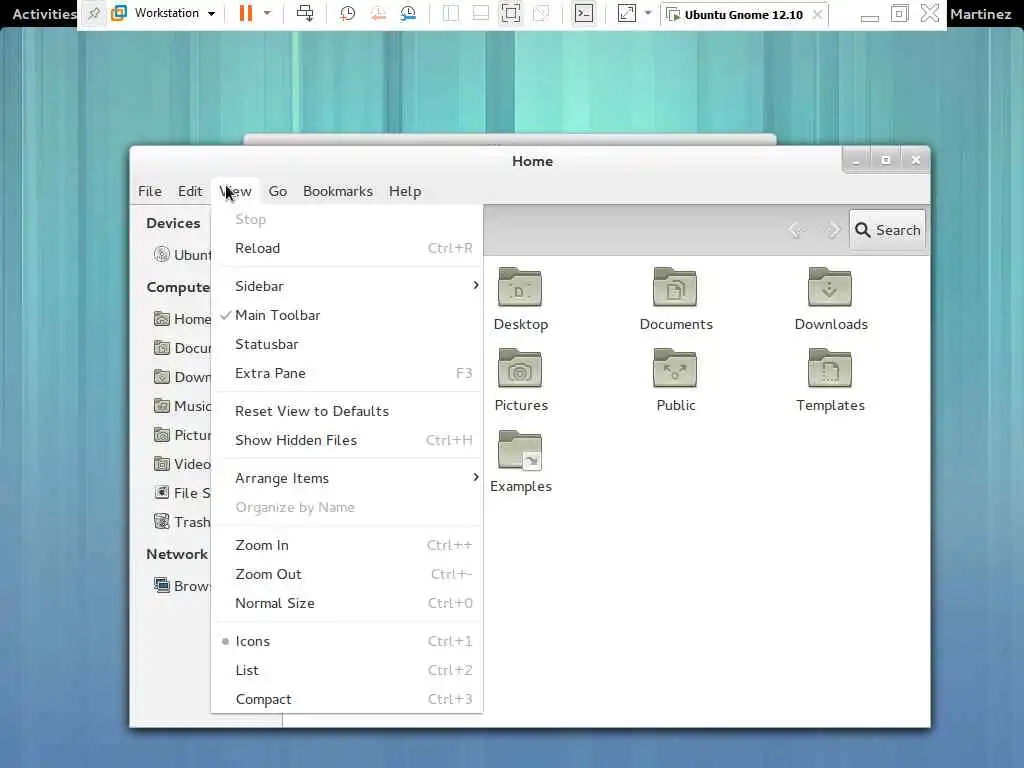Image resolution: width=1024 pixels, height=768 pixels.
Task: Toggle Show Hidden Files
Action: pyautogui.click(x=347, y=440)
